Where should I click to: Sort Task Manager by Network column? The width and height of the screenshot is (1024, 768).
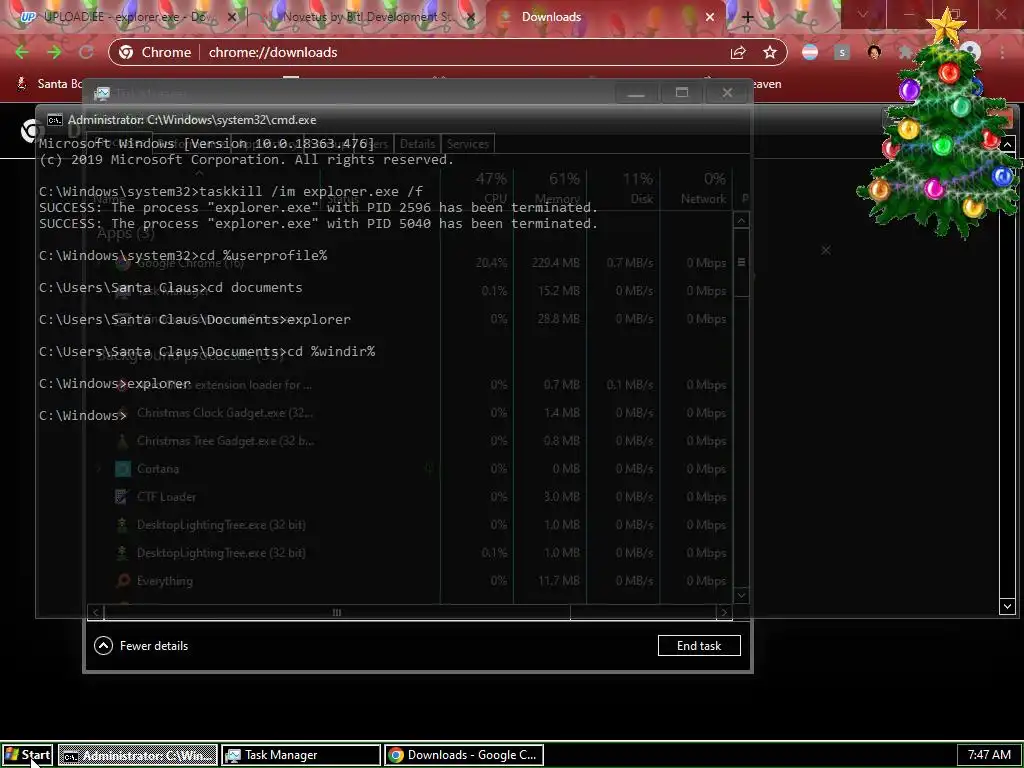tap(696, 188)
